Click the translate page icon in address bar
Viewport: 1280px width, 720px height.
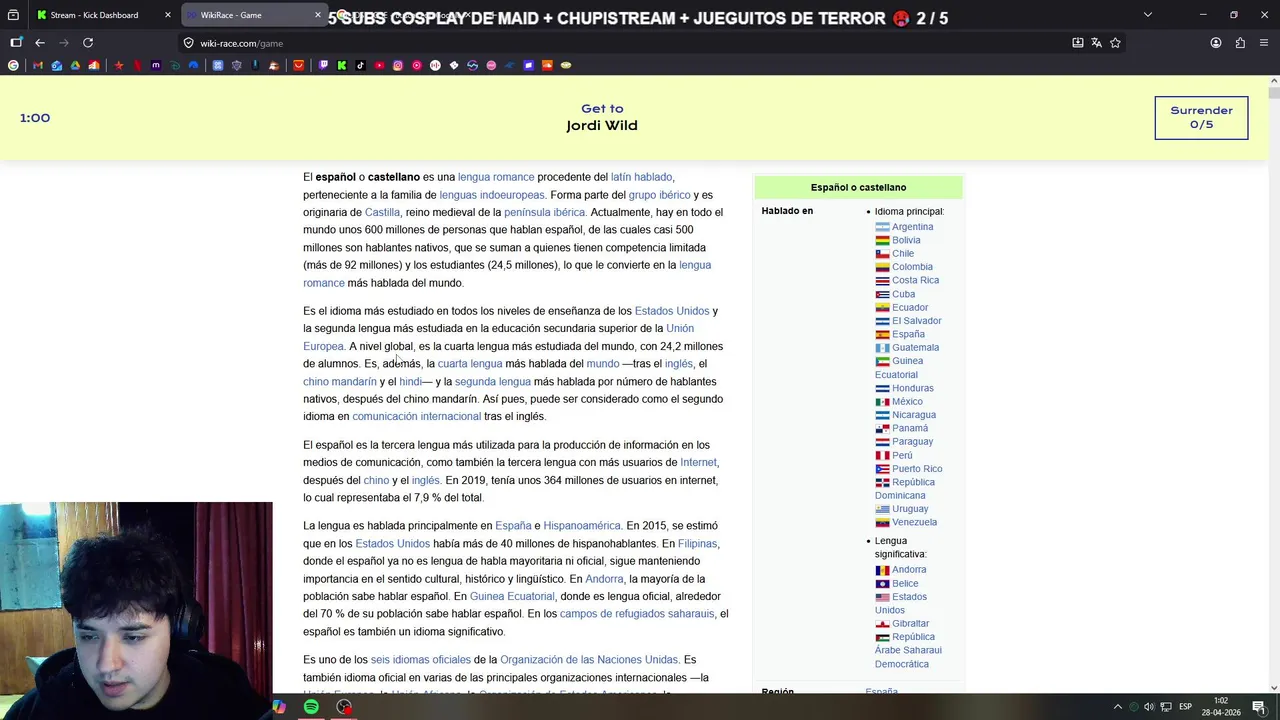click(x=1096, y=43)
